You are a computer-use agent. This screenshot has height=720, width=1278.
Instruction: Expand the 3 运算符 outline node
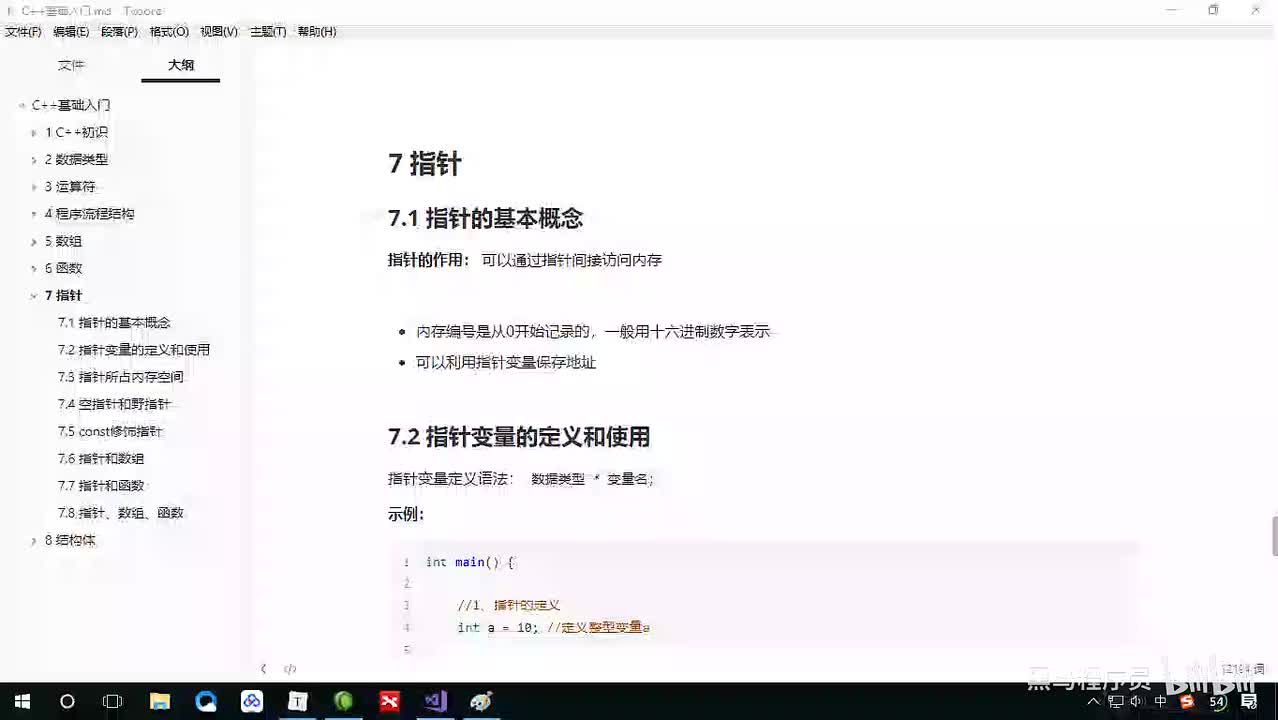point(34,187)
